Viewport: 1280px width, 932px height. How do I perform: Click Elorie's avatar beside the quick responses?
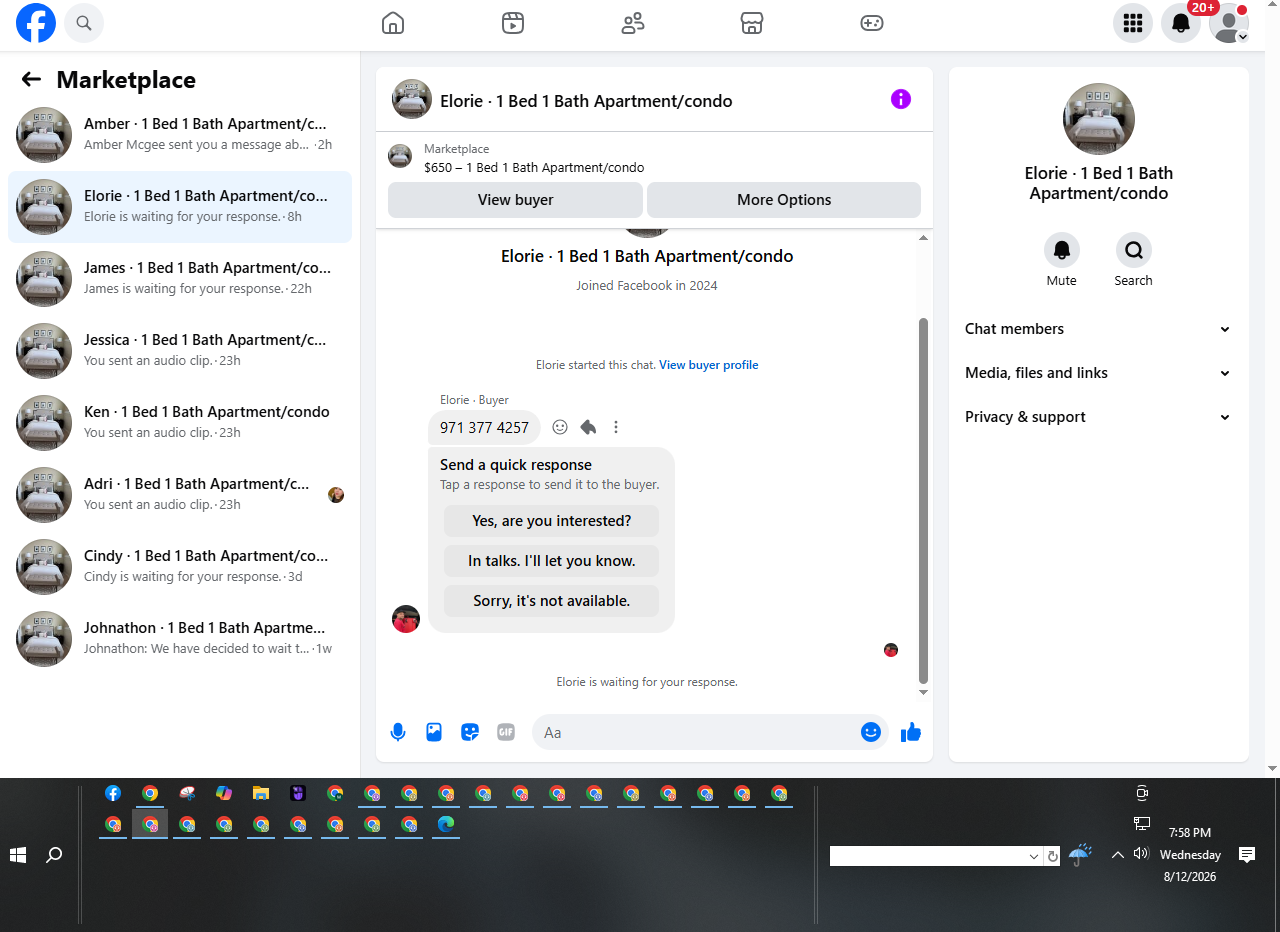pos(406,619)
